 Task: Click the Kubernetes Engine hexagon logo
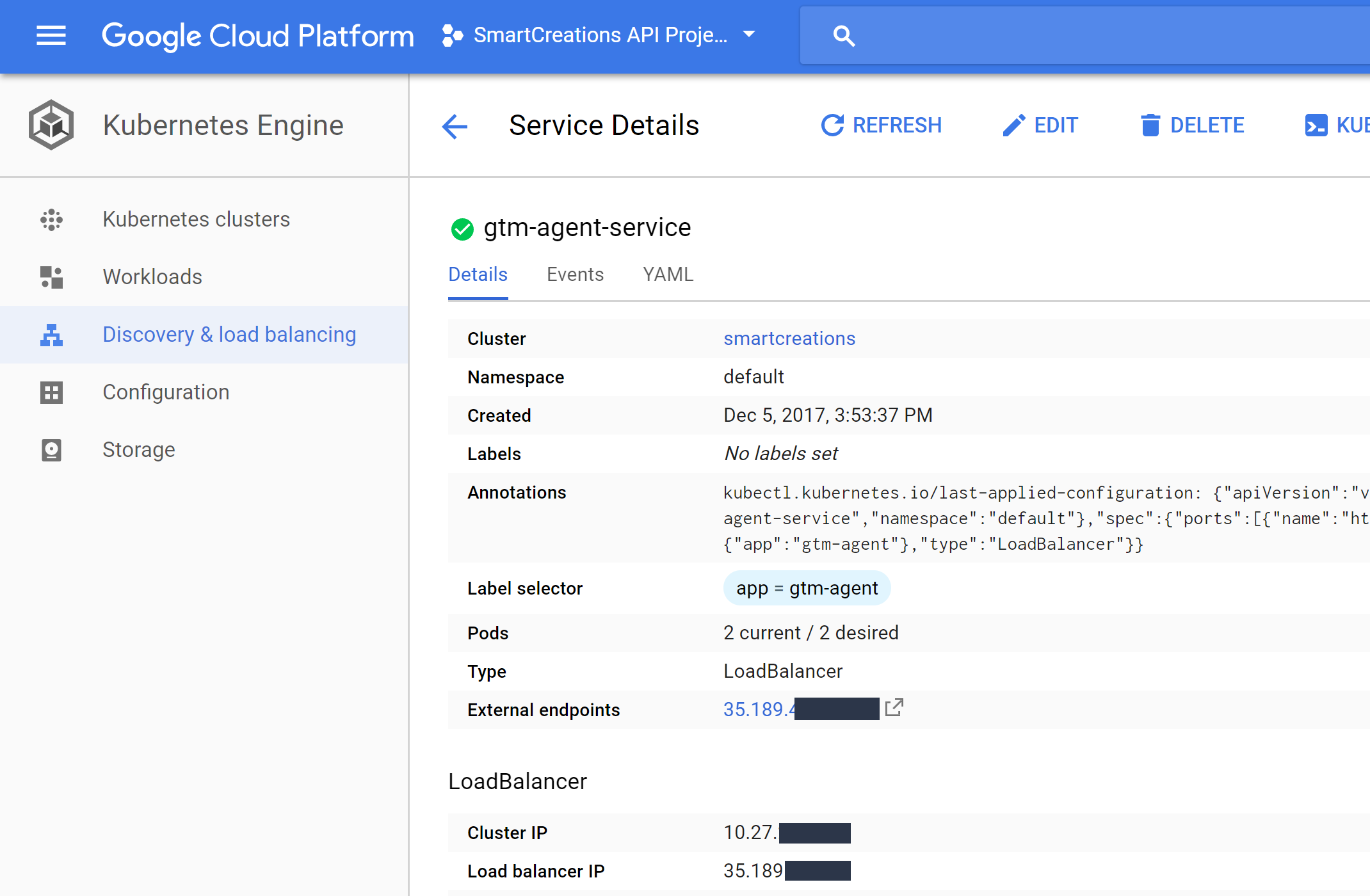click(51, 125)
